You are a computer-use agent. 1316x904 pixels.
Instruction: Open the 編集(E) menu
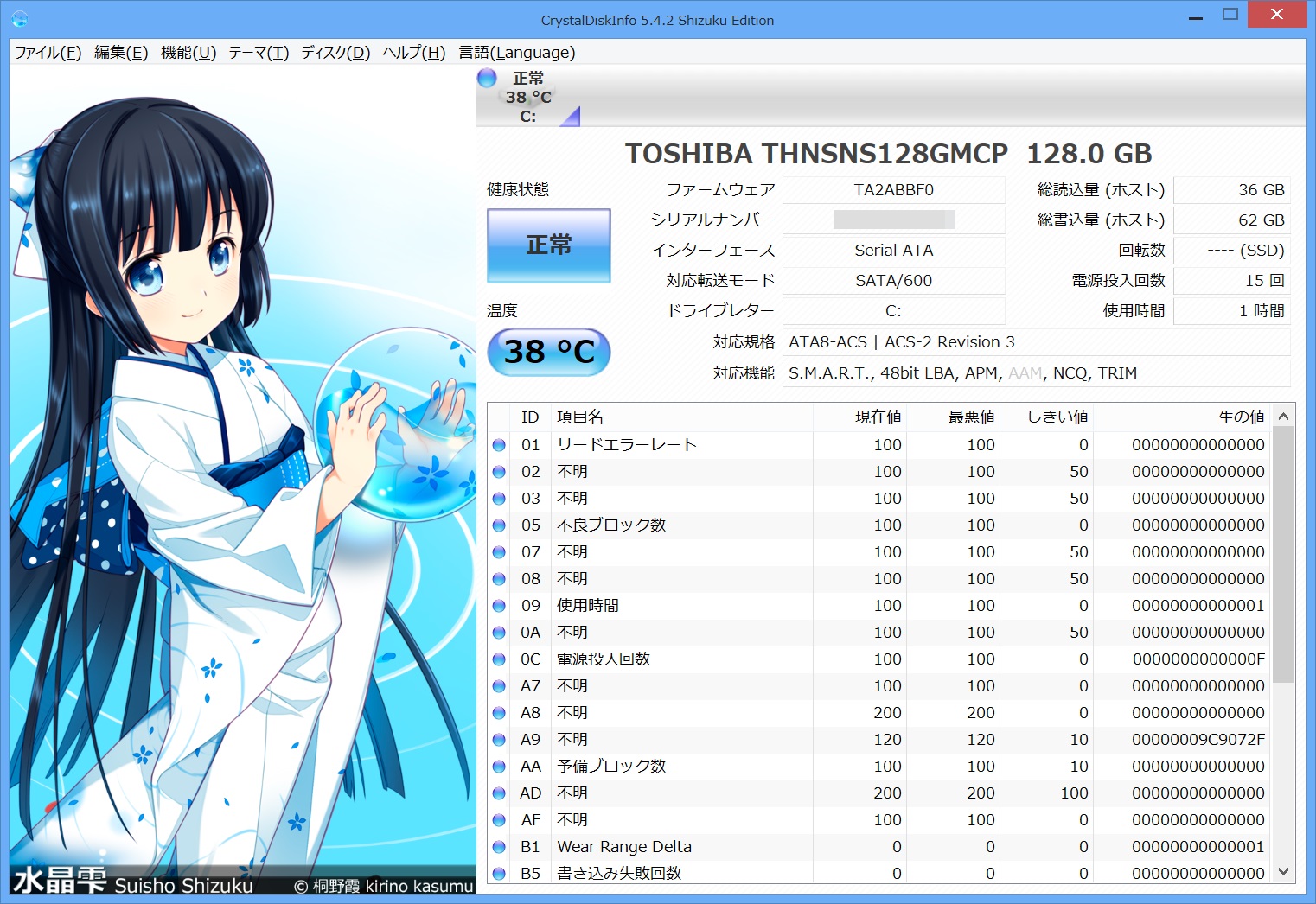pyautogui.click(x=121, y=53)
